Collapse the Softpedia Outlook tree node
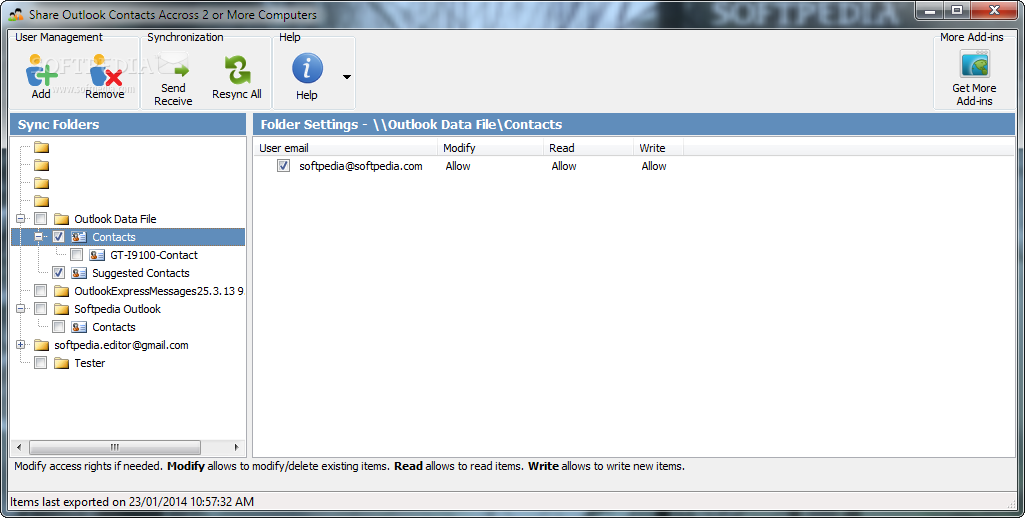1025x518 pixels. pos(21,309)
